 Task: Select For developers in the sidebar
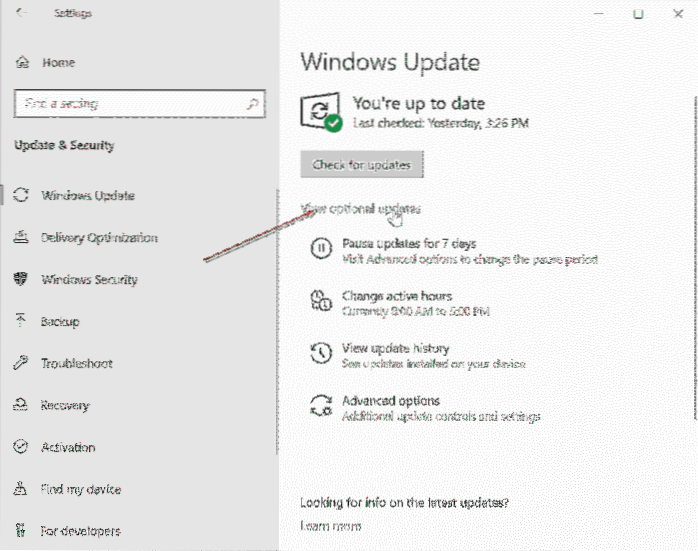click(x=80, y=531)
